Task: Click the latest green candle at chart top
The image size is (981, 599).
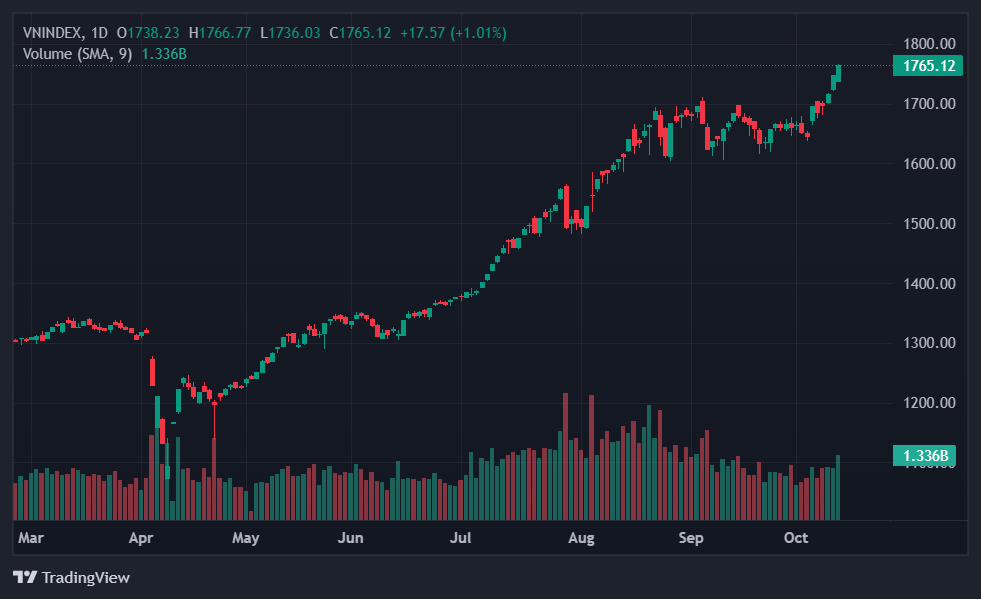Action: pos(838,73)
